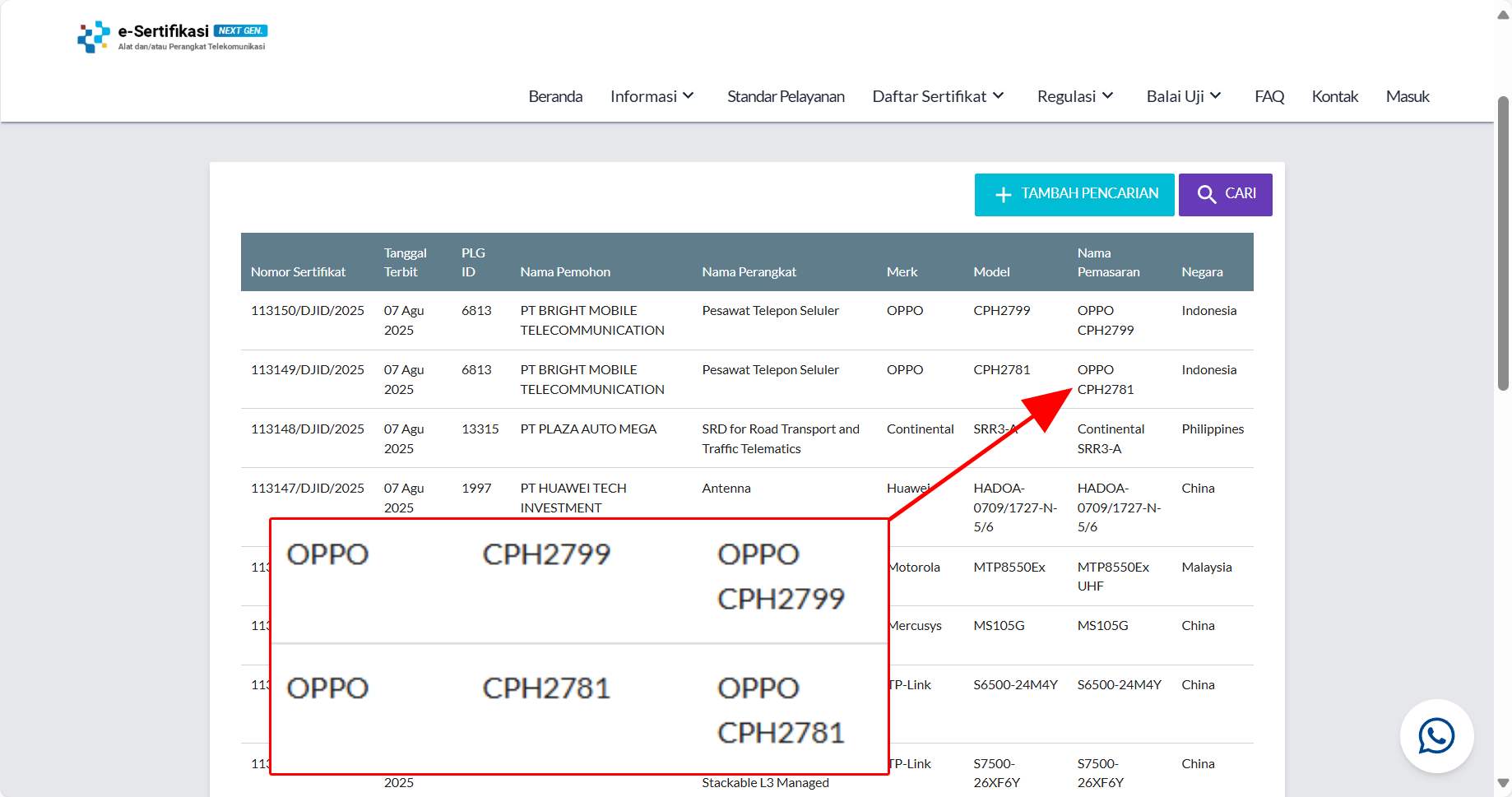Expand the Informasi dropdown menu
Image resolution: width=1512 pixels, height=797 pixels.
tap(652, 96)
